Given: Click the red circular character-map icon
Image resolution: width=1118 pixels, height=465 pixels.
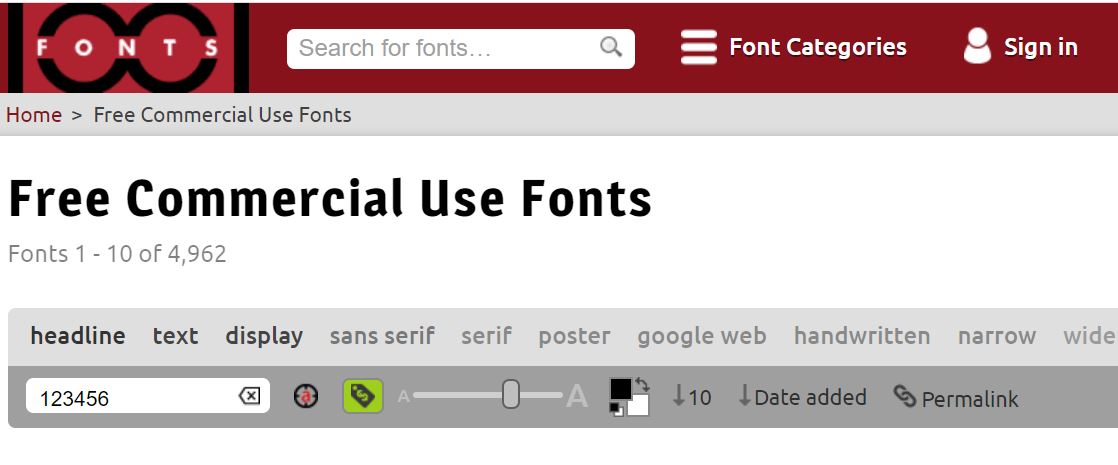Looking at the screenshot, I should [305, 397].
